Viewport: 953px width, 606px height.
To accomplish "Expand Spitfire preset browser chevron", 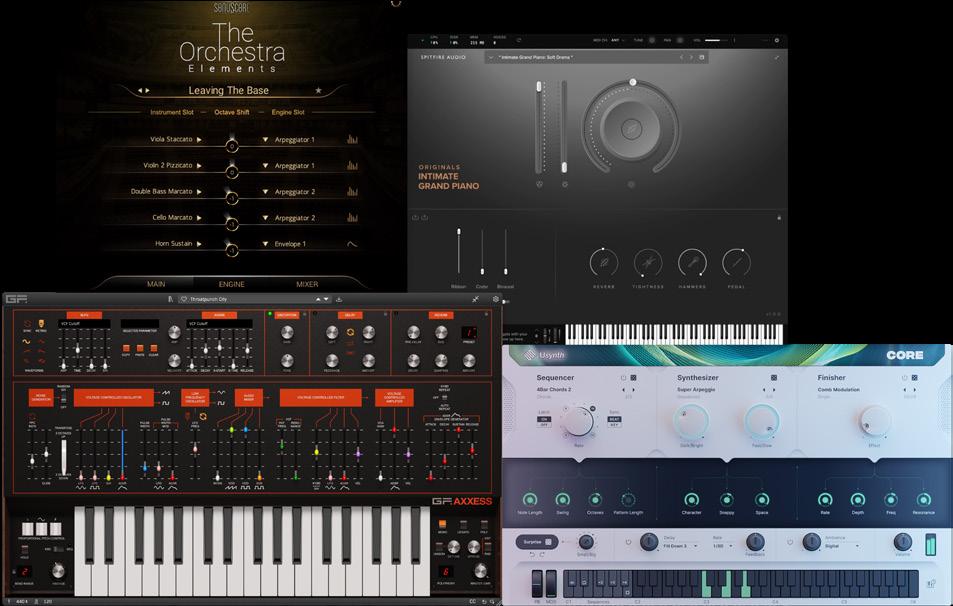I will pos(490,57).
